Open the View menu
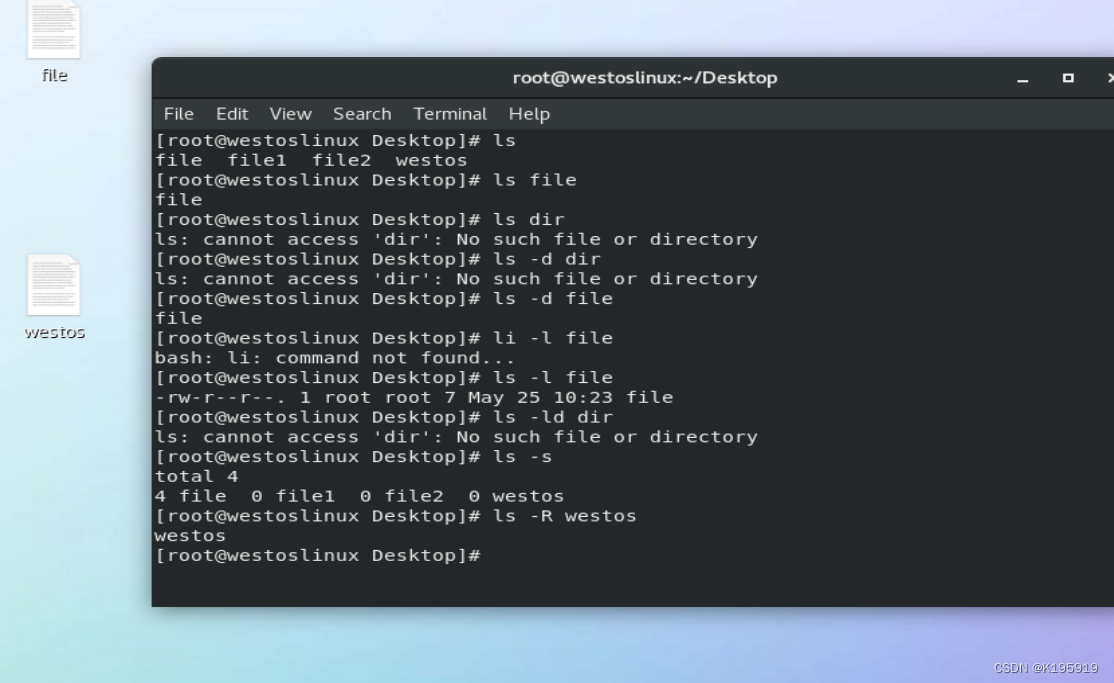 (290, 114)
